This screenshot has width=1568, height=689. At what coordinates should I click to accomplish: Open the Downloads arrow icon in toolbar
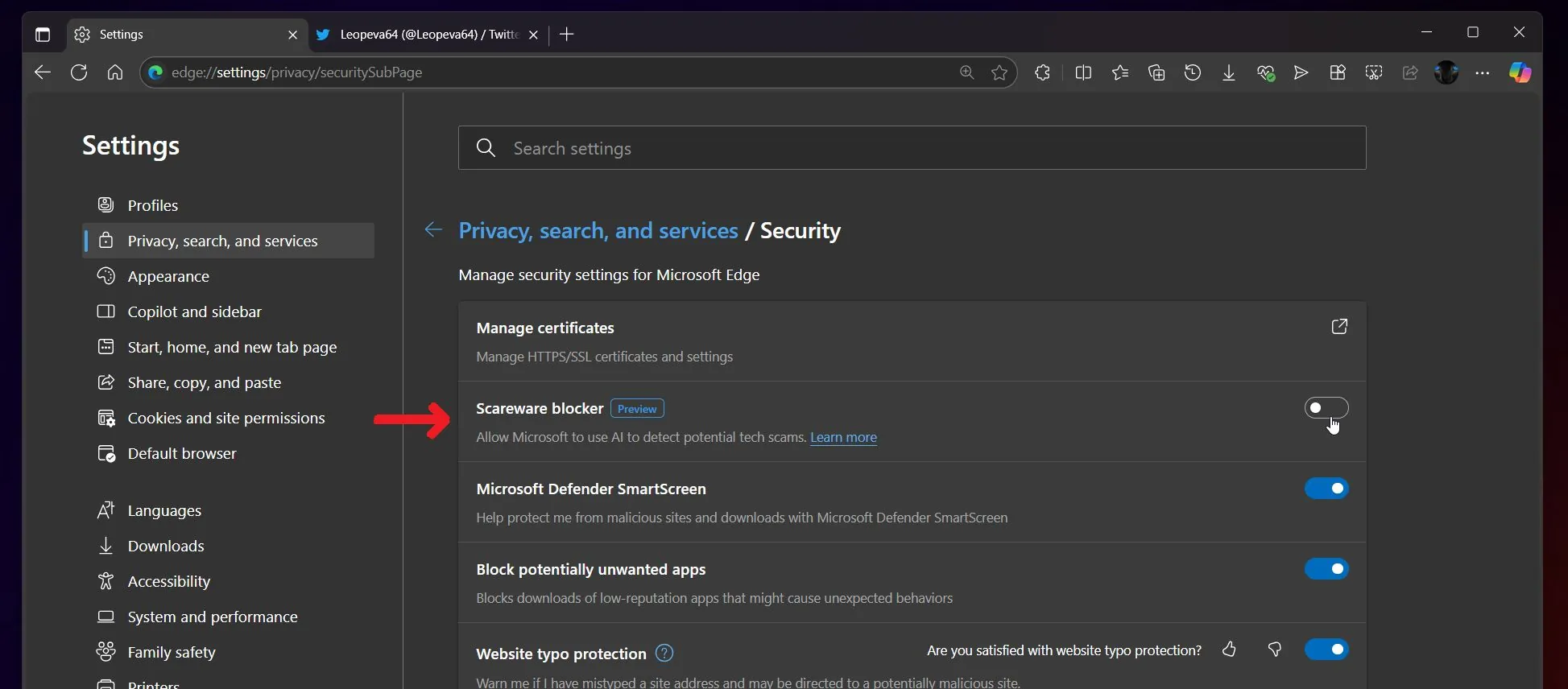[1229, 72]
